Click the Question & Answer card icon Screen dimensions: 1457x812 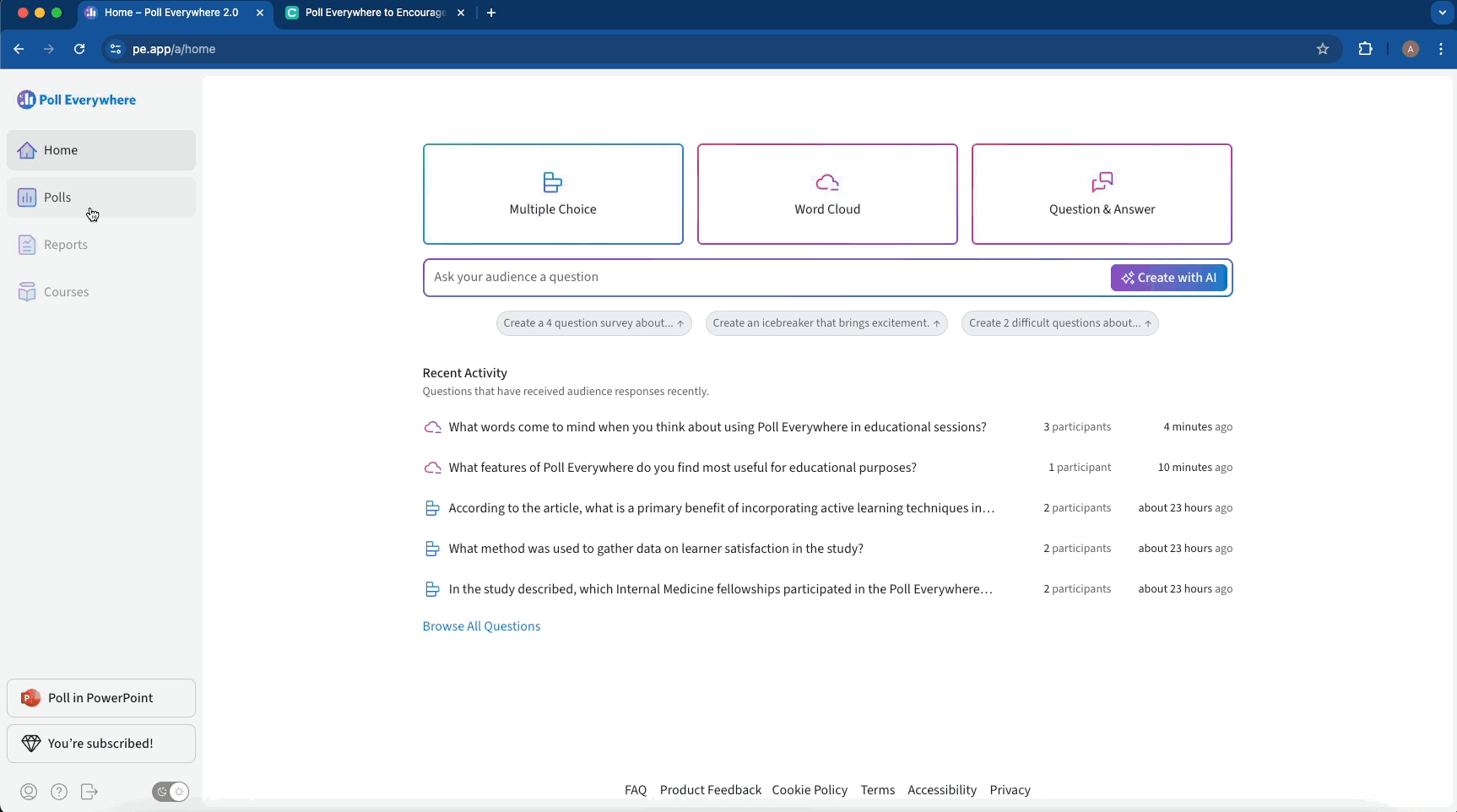(x=1102, y=182)
